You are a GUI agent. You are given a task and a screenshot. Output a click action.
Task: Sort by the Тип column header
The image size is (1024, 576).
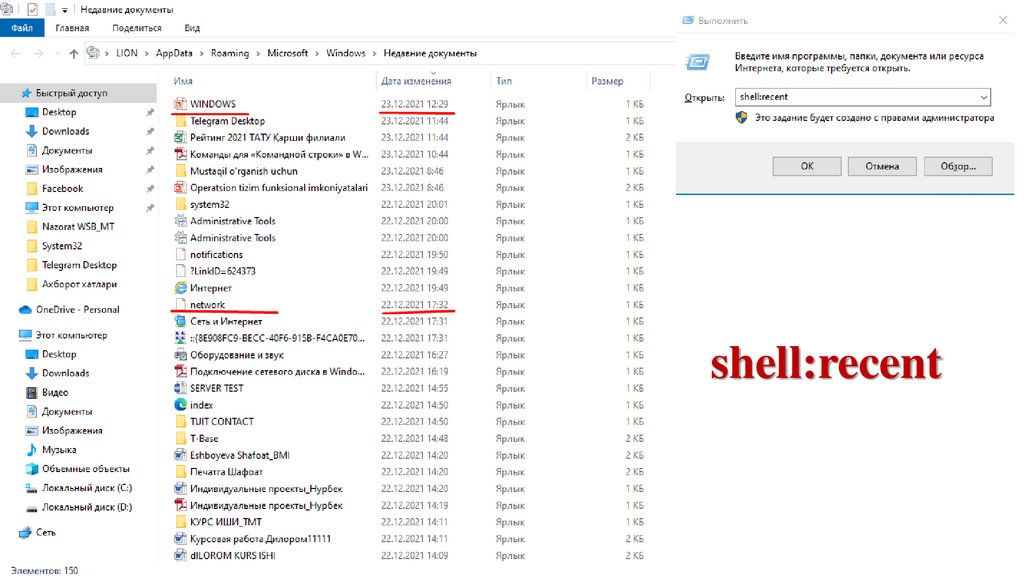(x=504, y=81)
